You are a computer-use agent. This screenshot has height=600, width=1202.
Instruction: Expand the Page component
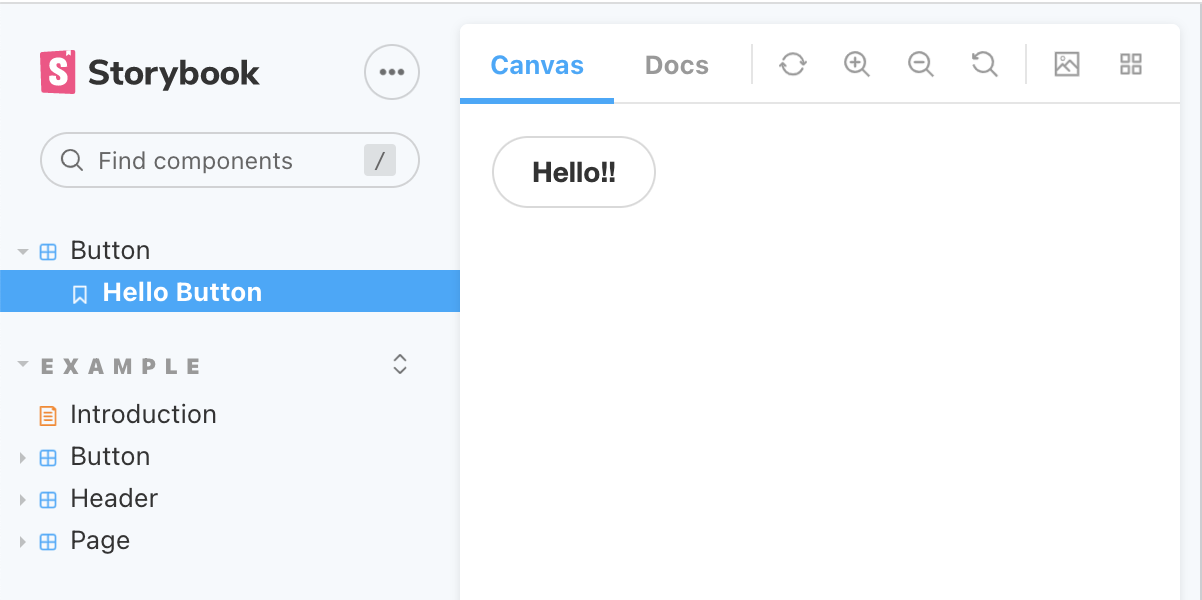coord(23,541)
